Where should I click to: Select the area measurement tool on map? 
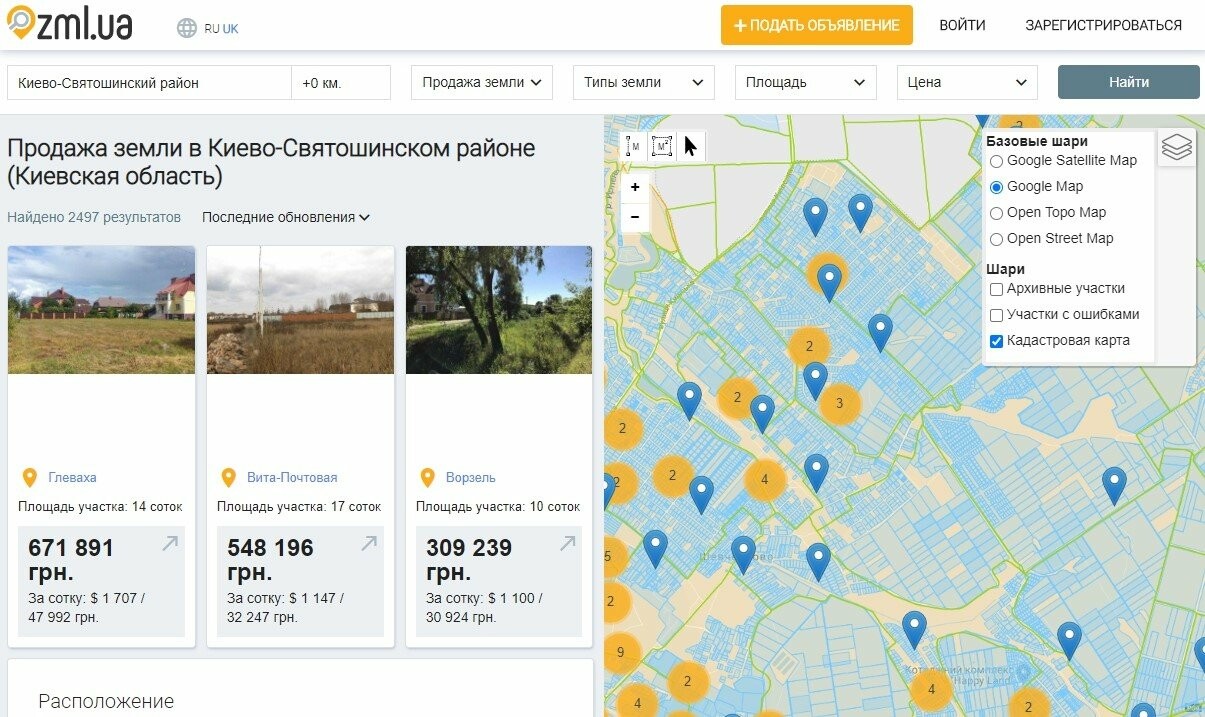[x=661, y=147]
